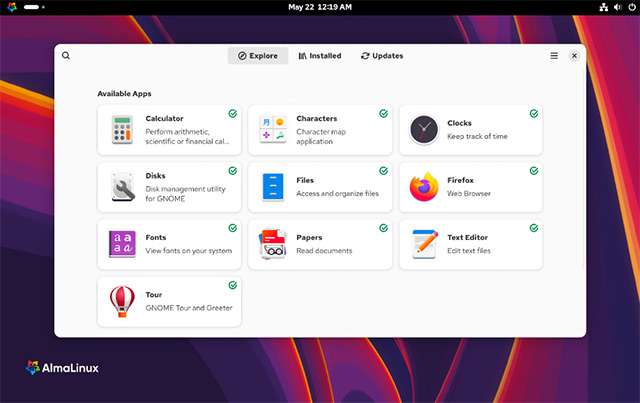Image resolution: width=640 pixels, height=403 pixels.
Task: Click installed checkmark on Clocks card
Action: coord(534,114)
